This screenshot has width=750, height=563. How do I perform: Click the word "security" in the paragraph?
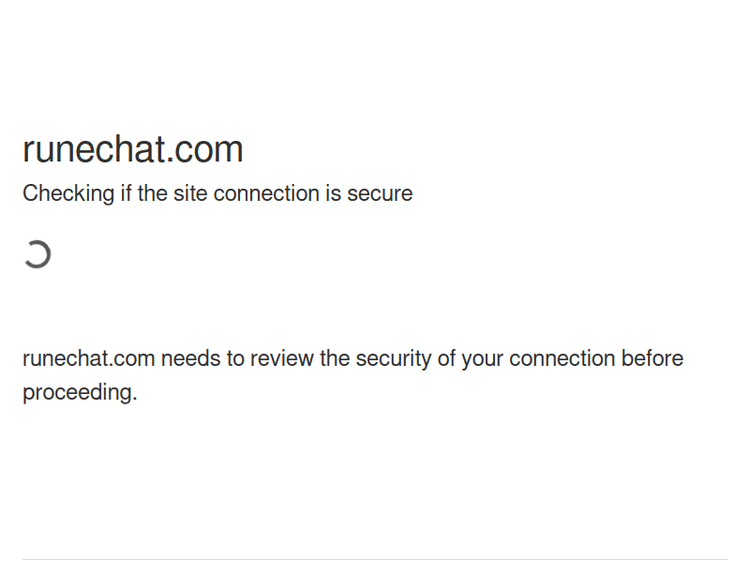393,359
